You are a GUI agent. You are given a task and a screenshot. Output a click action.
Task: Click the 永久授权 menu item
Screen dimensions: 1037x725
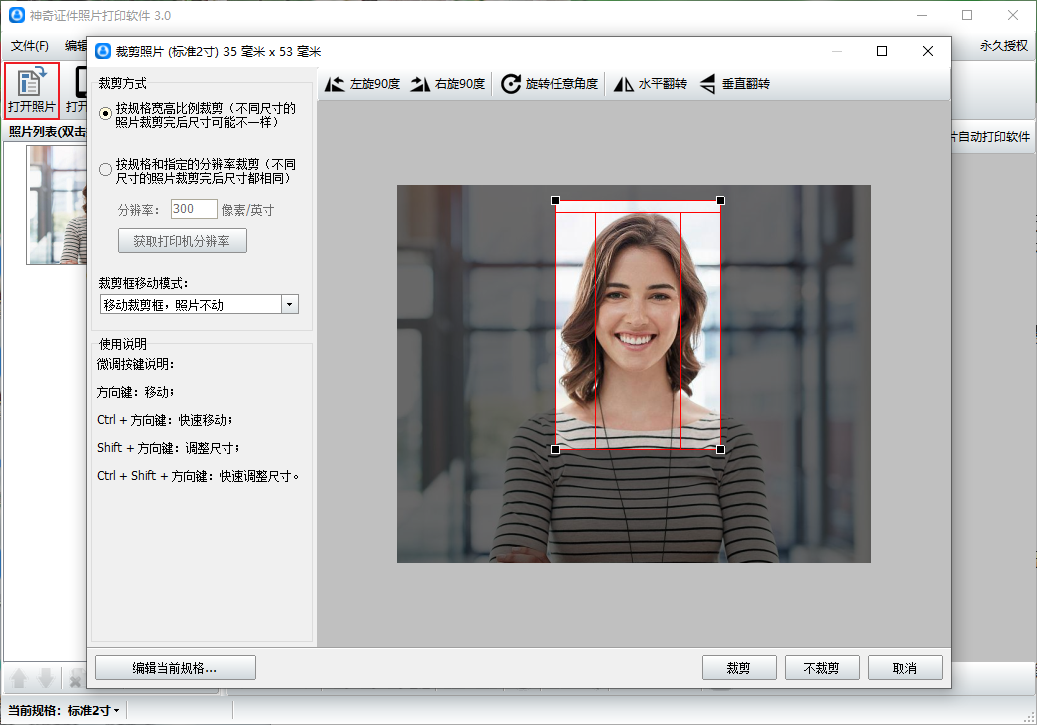pyautogui.click(x=1003, y=46)
